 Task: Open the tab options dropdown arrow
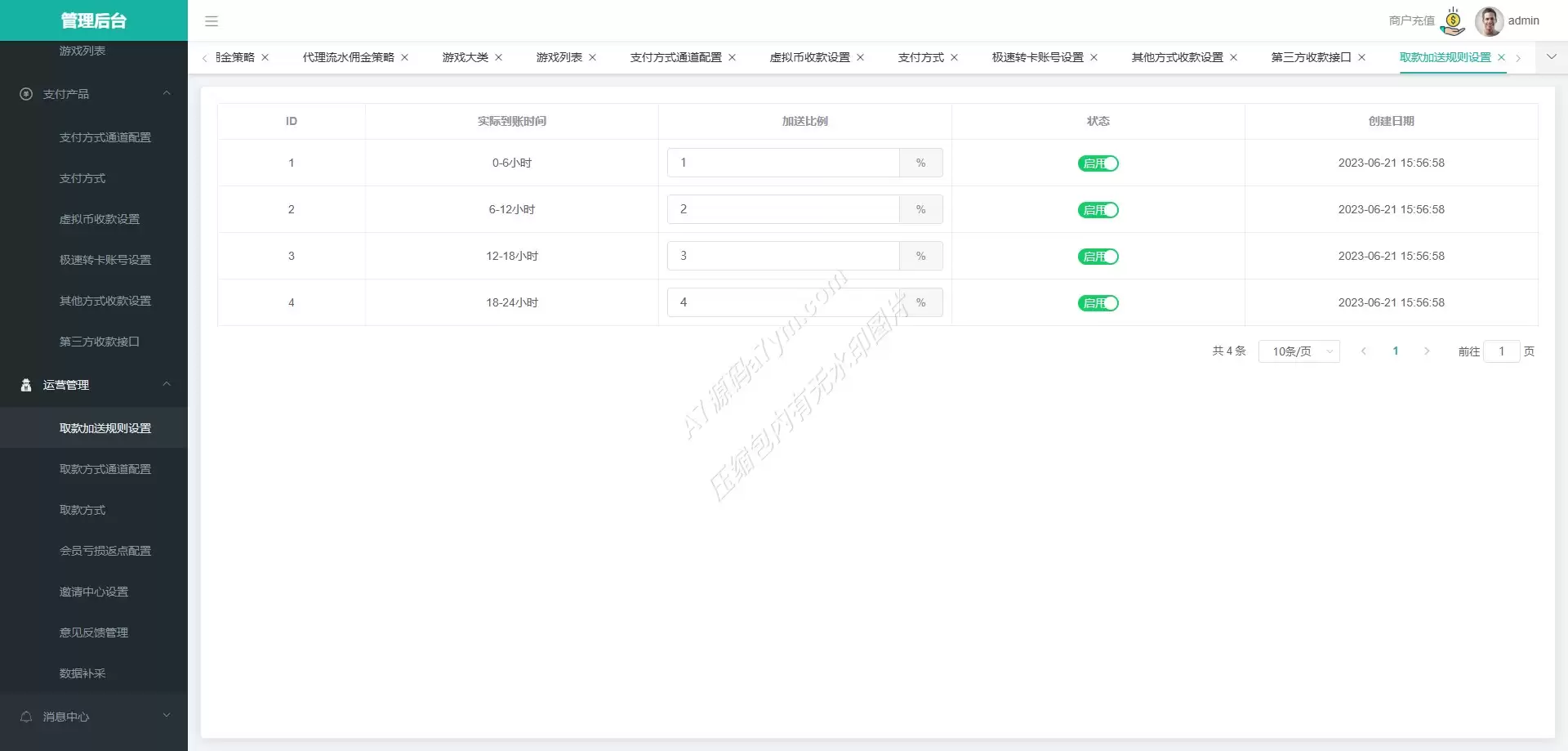[x=1552, y=57]
